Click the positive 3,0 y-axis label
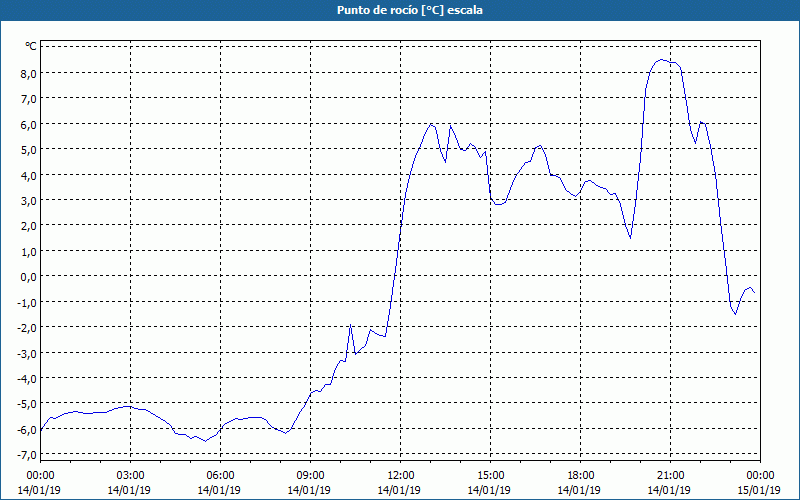 point(29,201)
